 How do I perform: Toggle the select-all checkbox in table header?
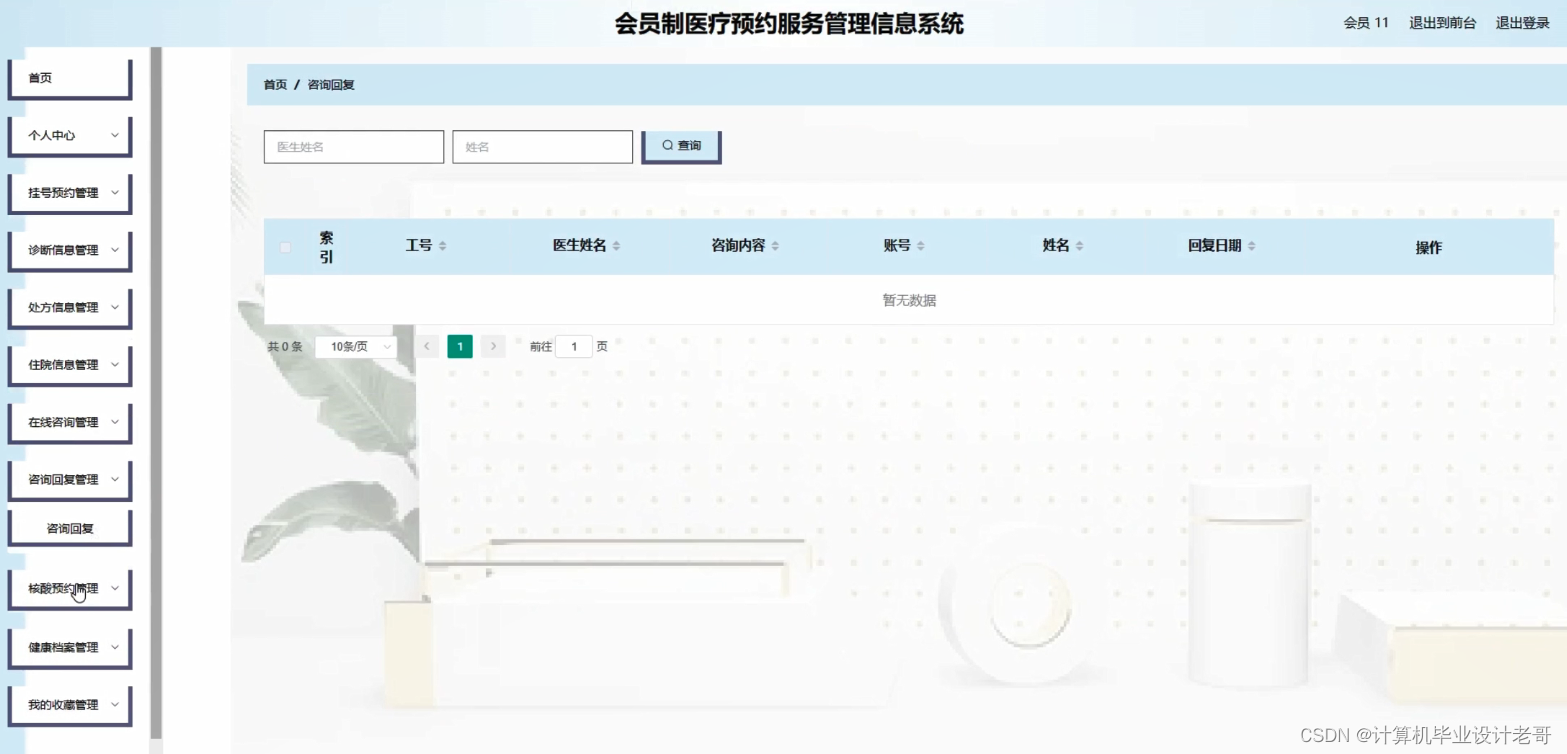286,247
